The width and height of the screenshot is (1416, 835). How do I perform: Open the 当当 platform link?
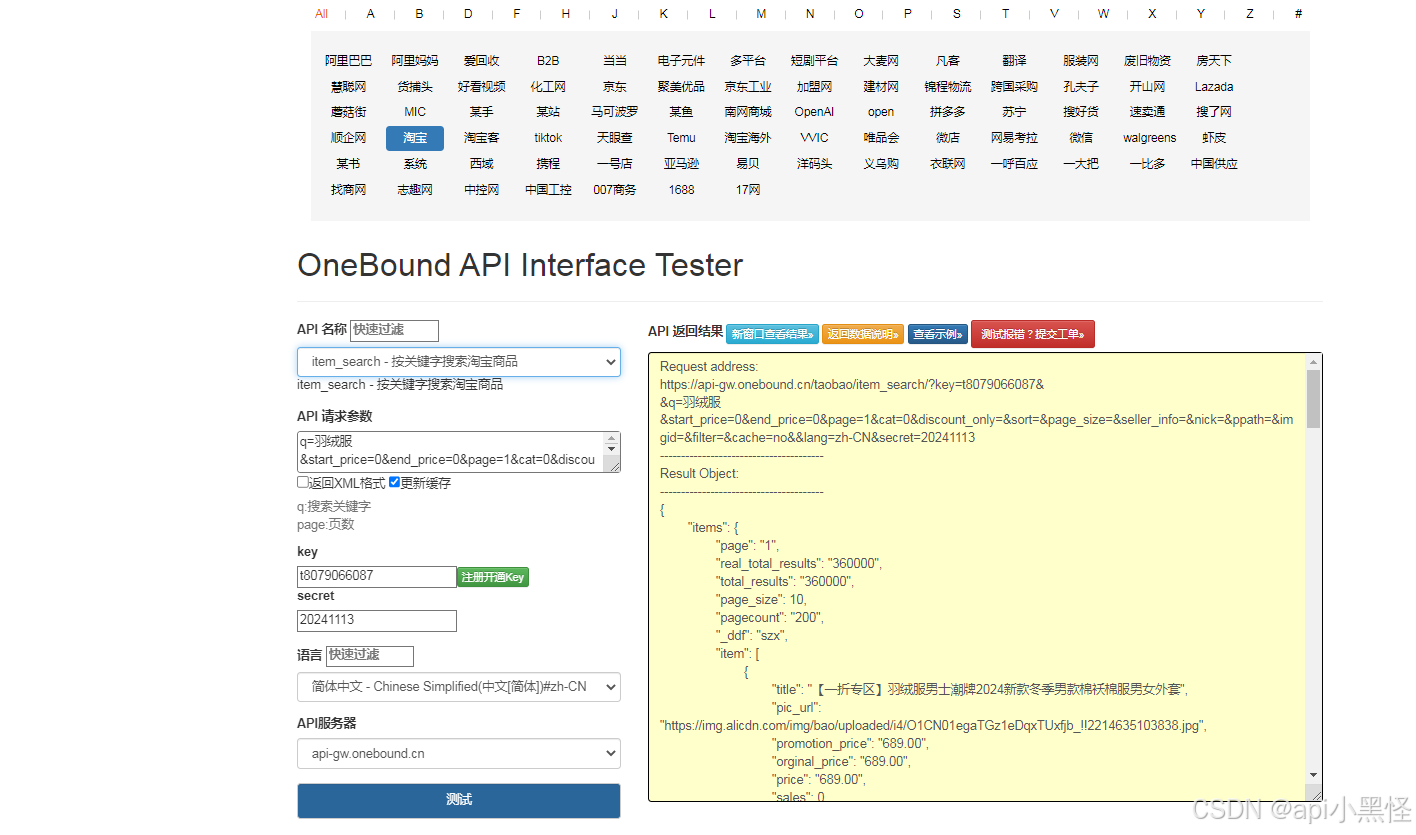(615, 61)
